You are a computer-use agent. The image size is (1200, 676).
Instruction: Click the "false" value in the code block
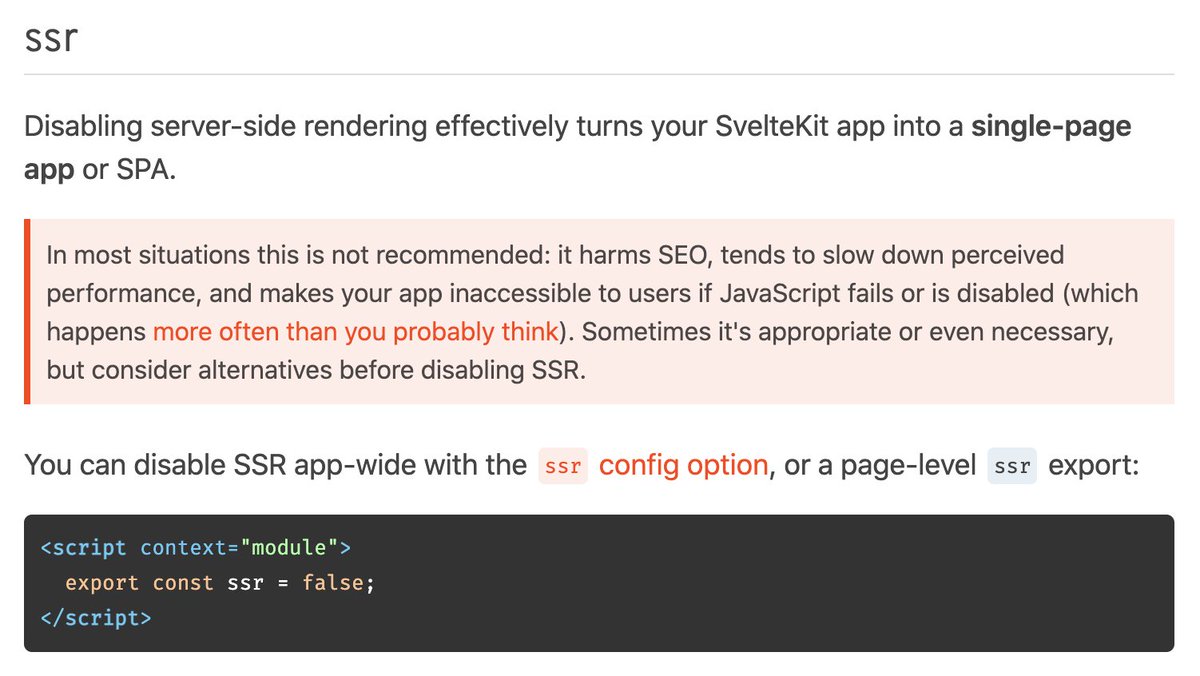pyautogui.click(x=334, y=582)
